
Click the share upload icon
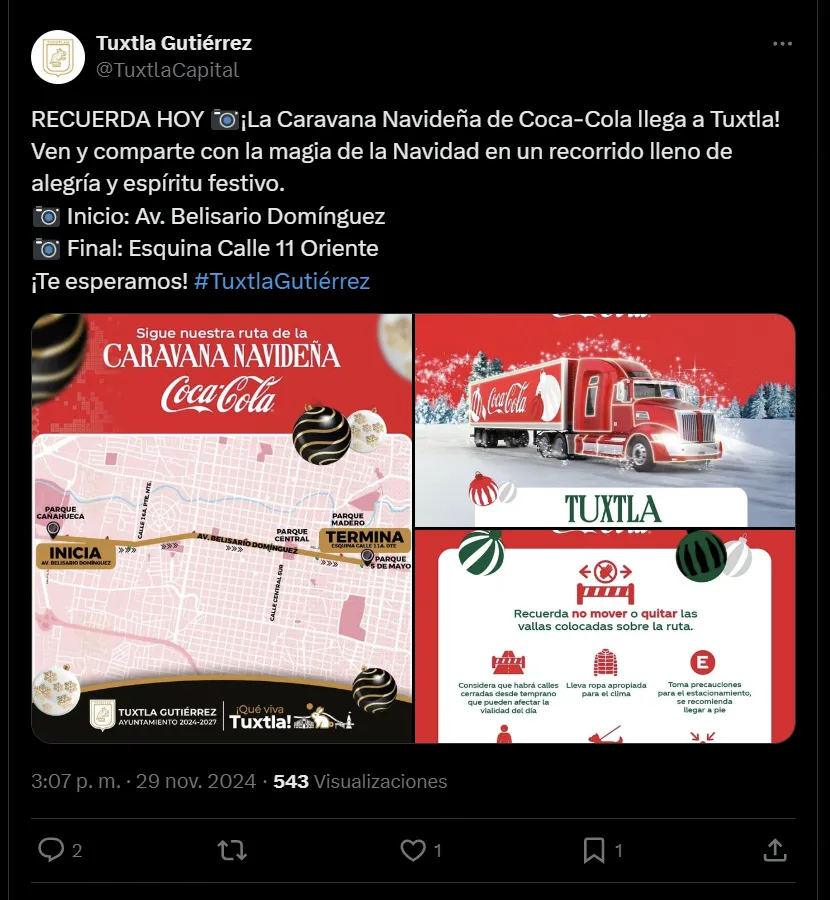[775, 850]
